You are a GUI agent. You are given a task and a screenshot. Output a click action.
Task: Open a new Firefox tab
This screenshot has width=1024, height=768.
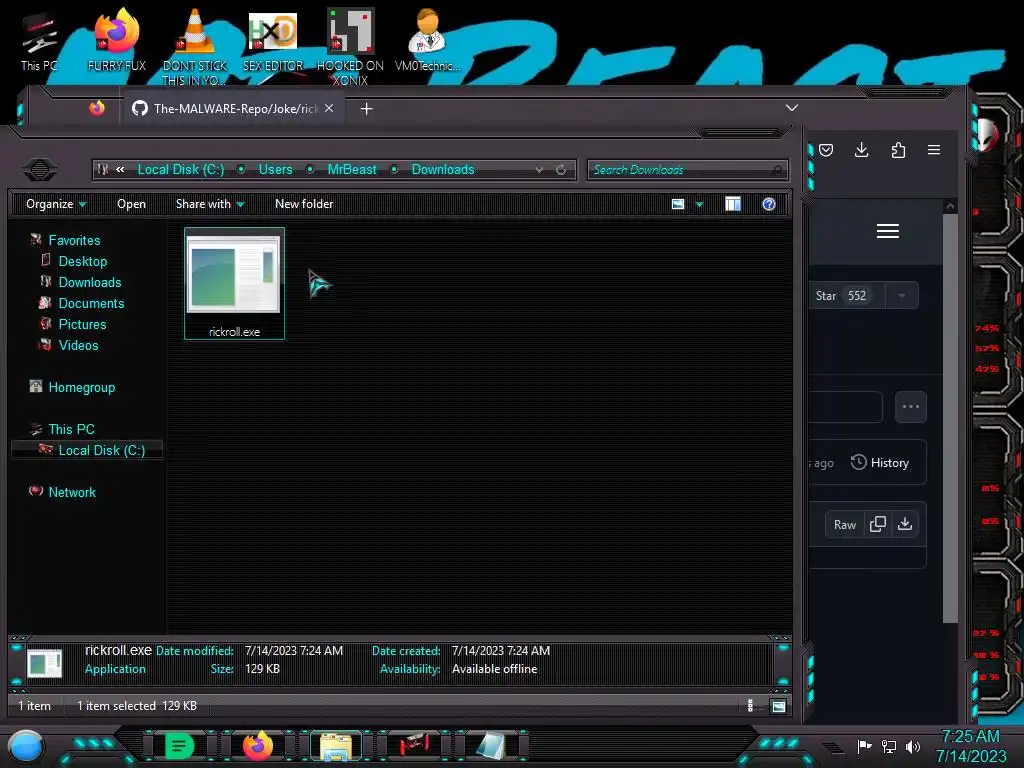pos(366,108)
